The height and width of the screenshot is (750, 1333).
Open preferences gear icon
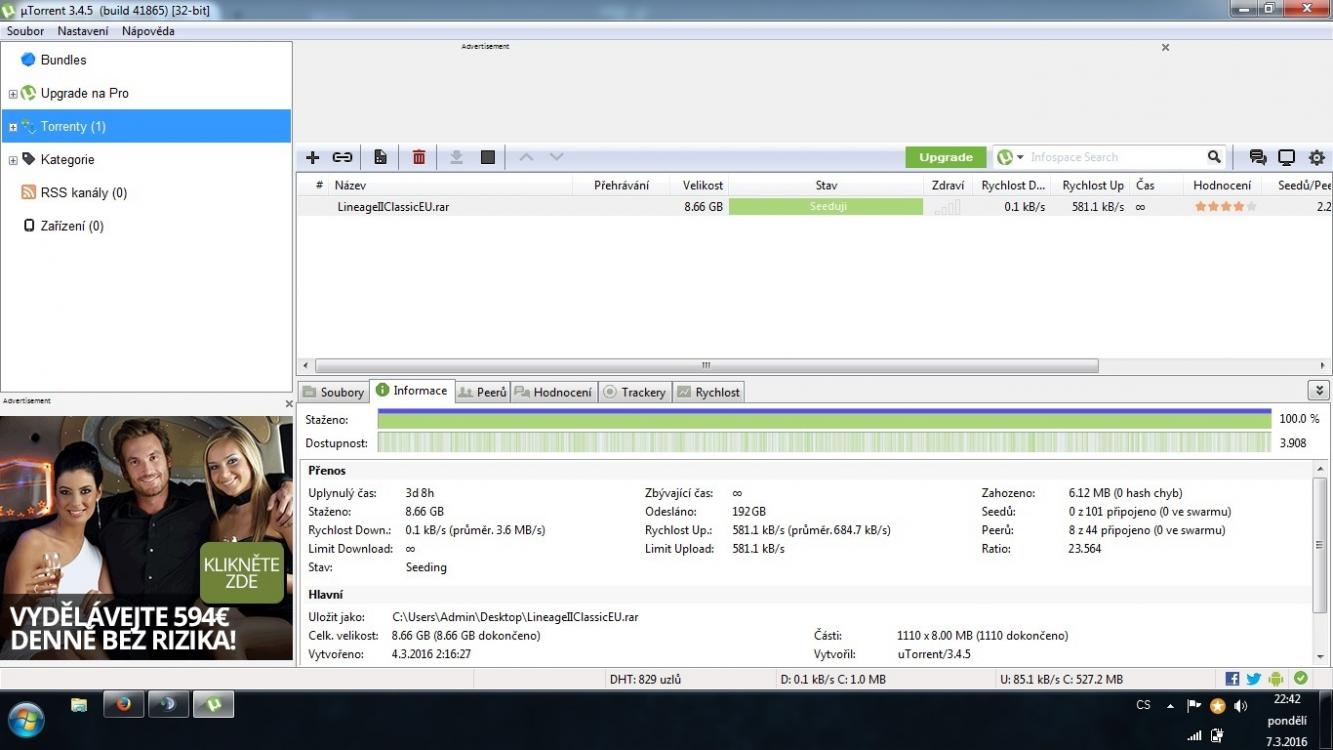pos(1317,157)
